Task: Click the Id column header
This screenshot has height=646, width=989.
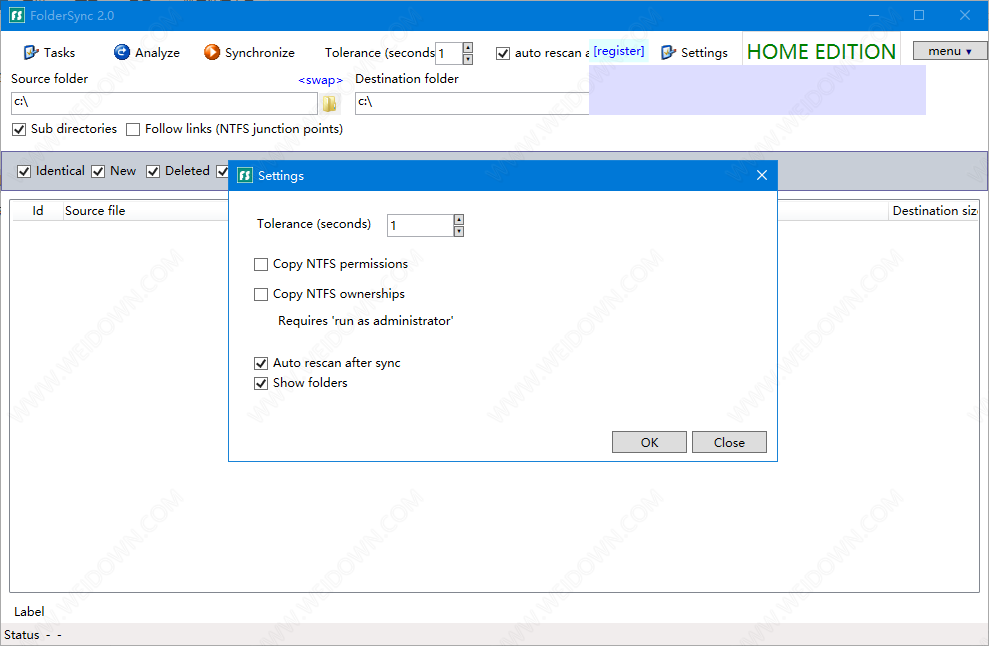Action: click(38, 211)
